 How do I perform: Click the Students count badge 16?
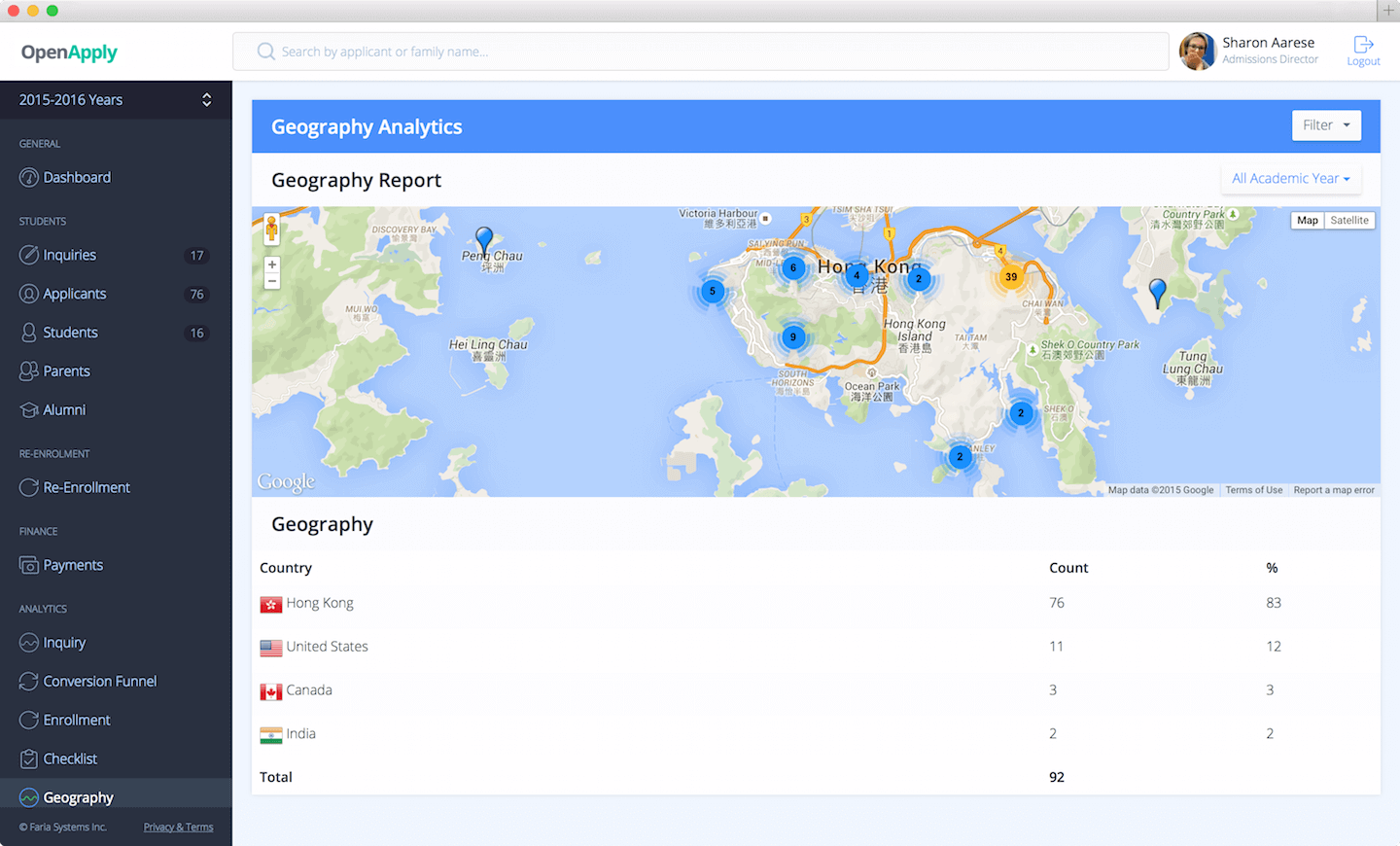pyautogui.click(x=196, y=333)
